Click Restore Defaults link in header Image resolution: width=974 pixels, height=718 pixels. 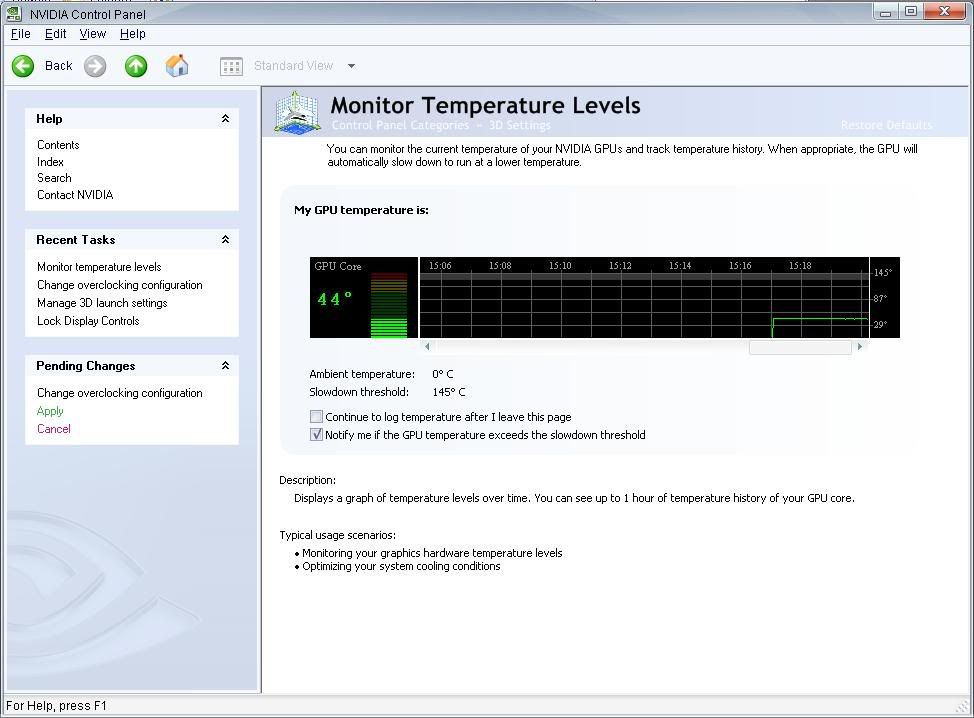click(886, 125)
